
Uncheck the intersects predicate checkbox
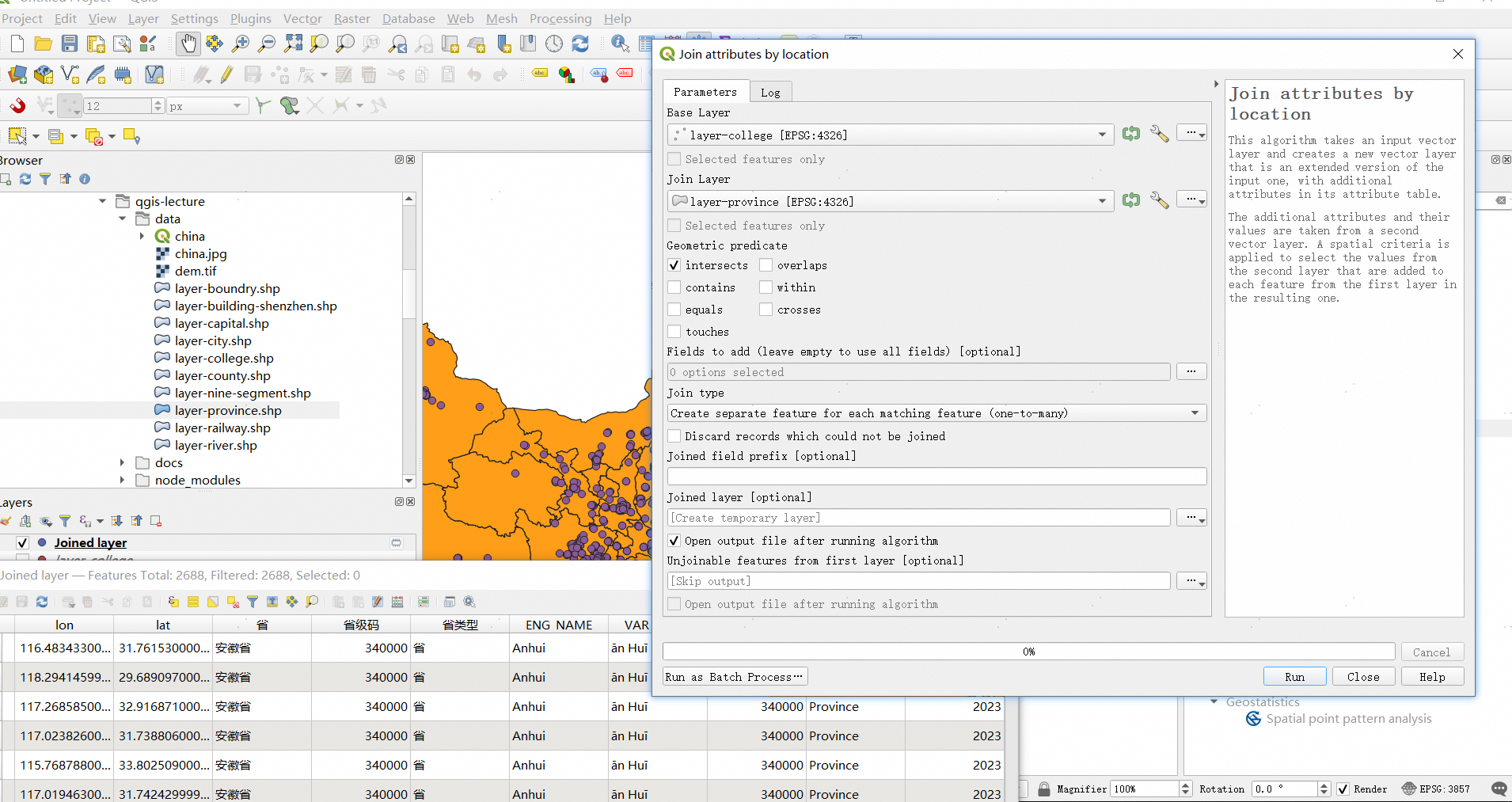(x=674, y=265)
